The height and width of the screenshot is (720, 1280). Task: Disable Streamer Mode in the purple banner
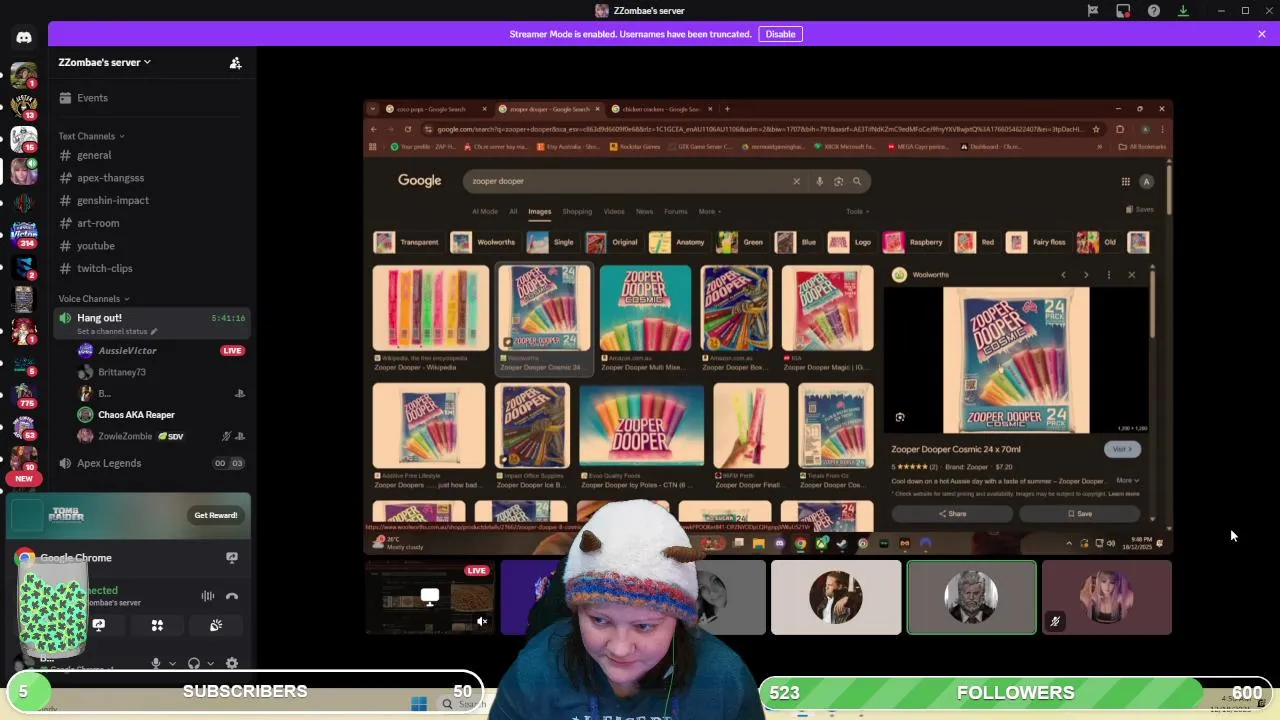[x=780, y=34]
